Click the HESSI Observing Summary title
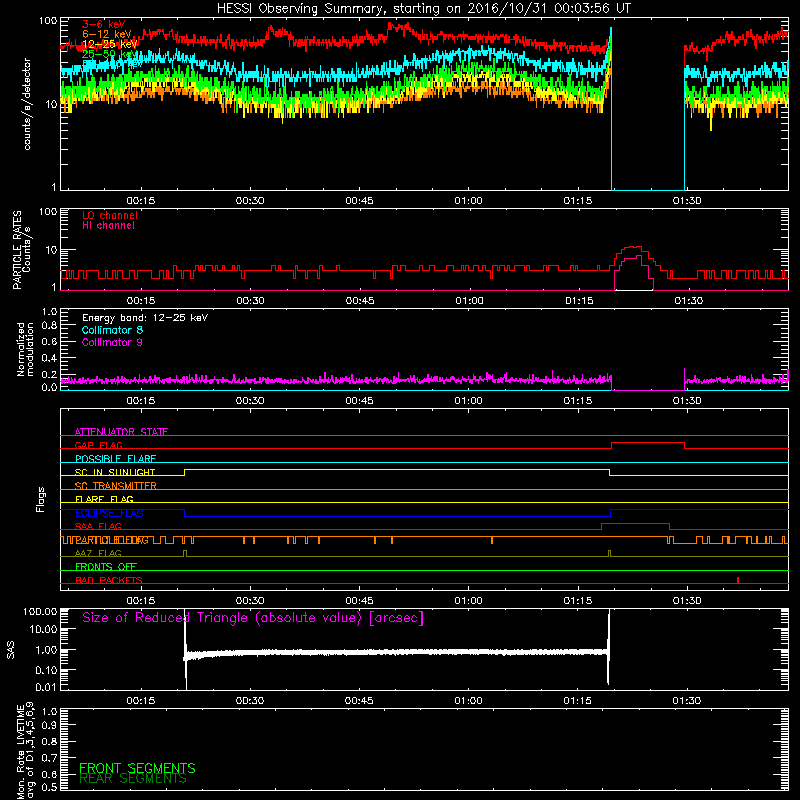800x800 pixels. click(x=423, y=9)
